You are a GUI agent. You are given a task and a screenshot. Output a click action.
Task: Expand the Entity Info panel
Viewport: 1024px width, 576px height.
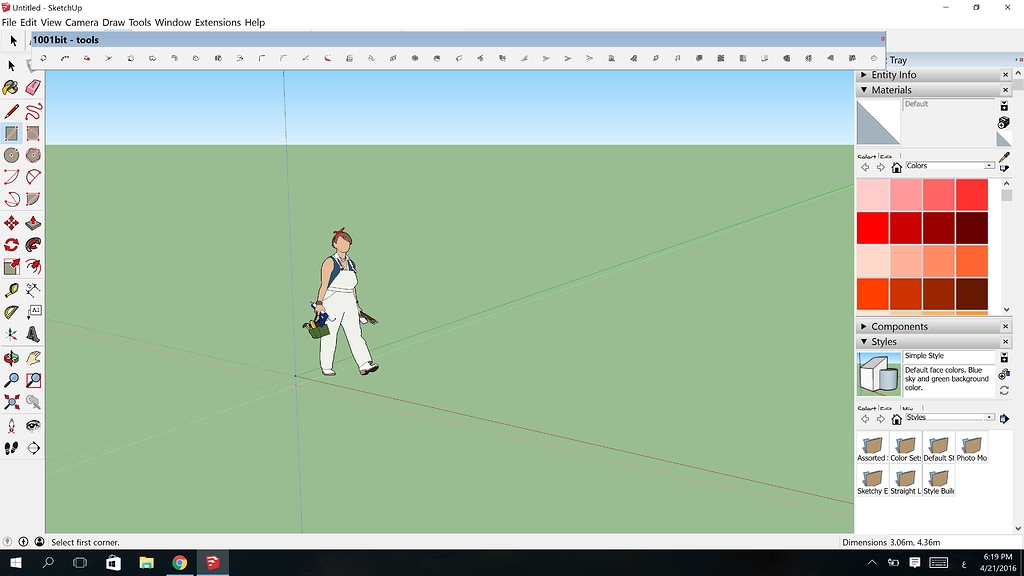coord(862,74)
